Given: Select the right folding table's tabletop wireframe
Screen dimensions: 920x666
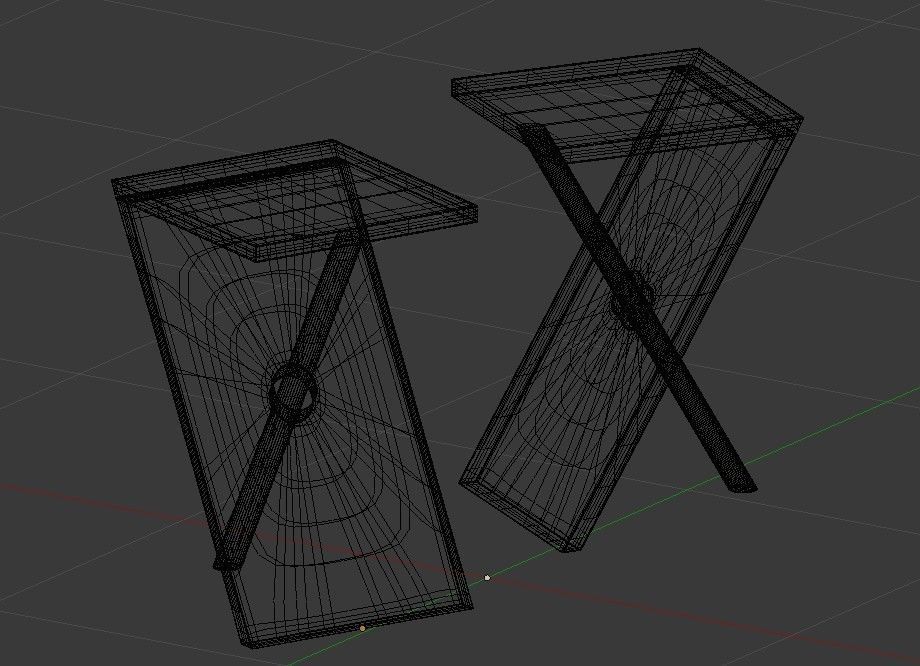Looking at the screenshot, I should point(627,106).
